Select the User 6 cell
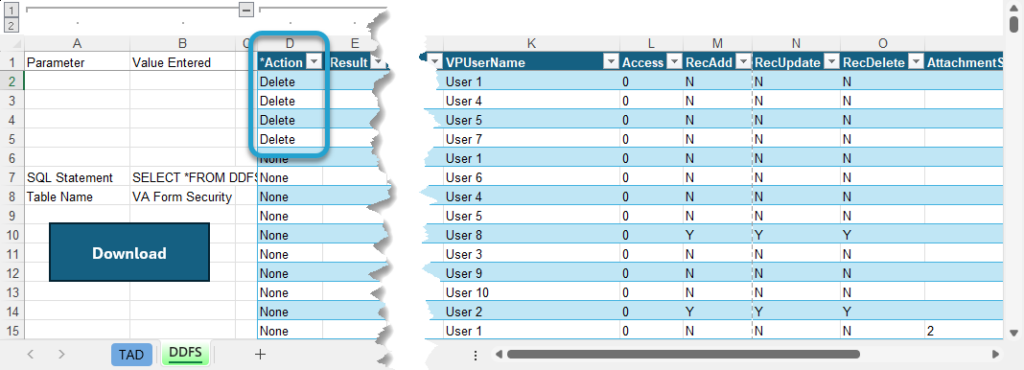The image size is (1024, 370). pos(531,177)
